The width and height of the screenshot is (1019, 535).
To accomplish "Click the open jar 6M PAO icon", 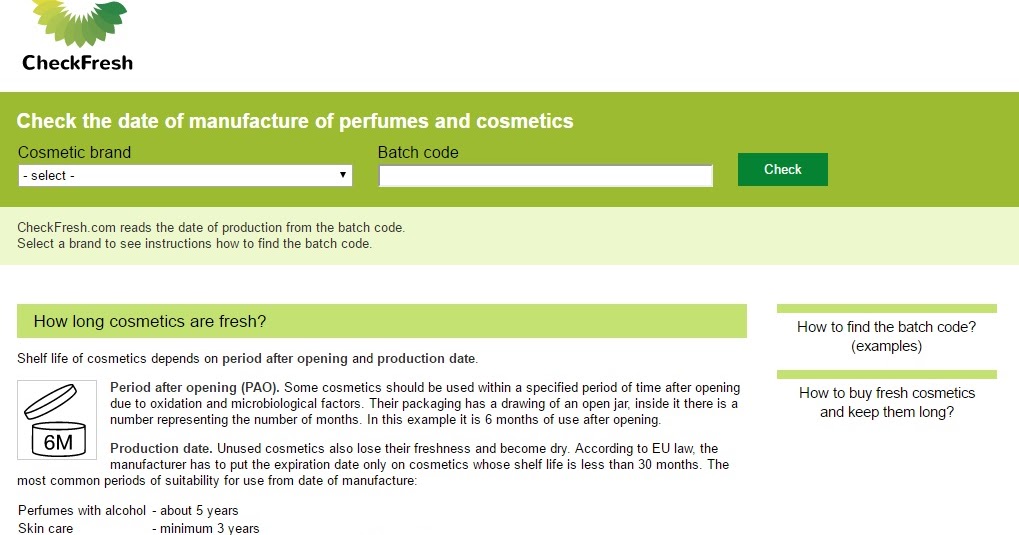I will pos(57,420).
